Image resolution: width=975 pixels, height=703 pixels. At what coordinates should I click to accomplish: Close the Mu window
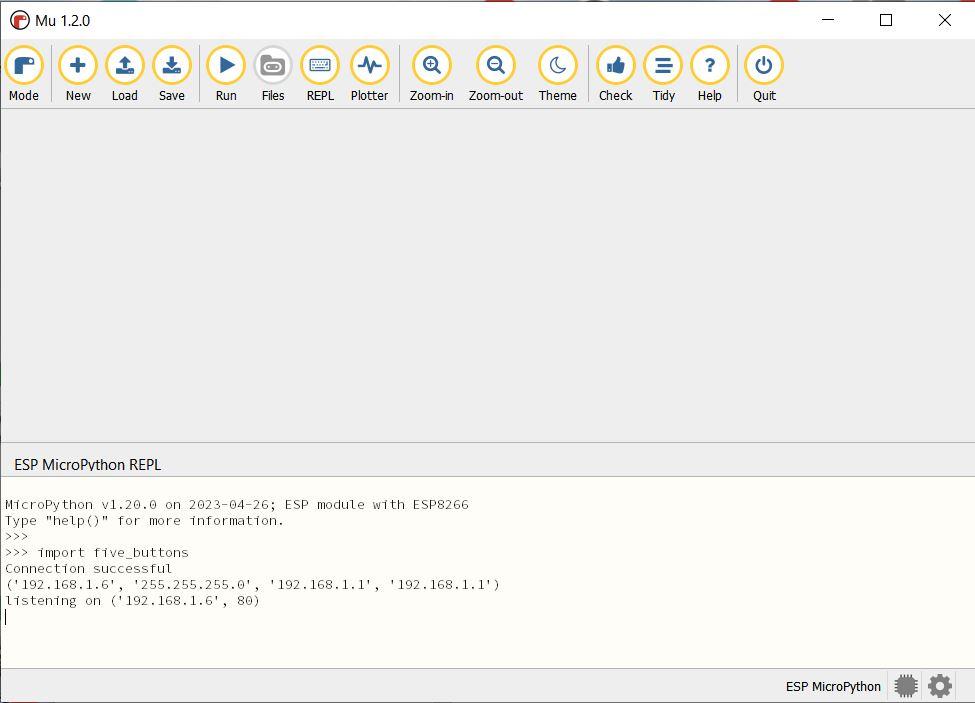click(x=945, y=21)
